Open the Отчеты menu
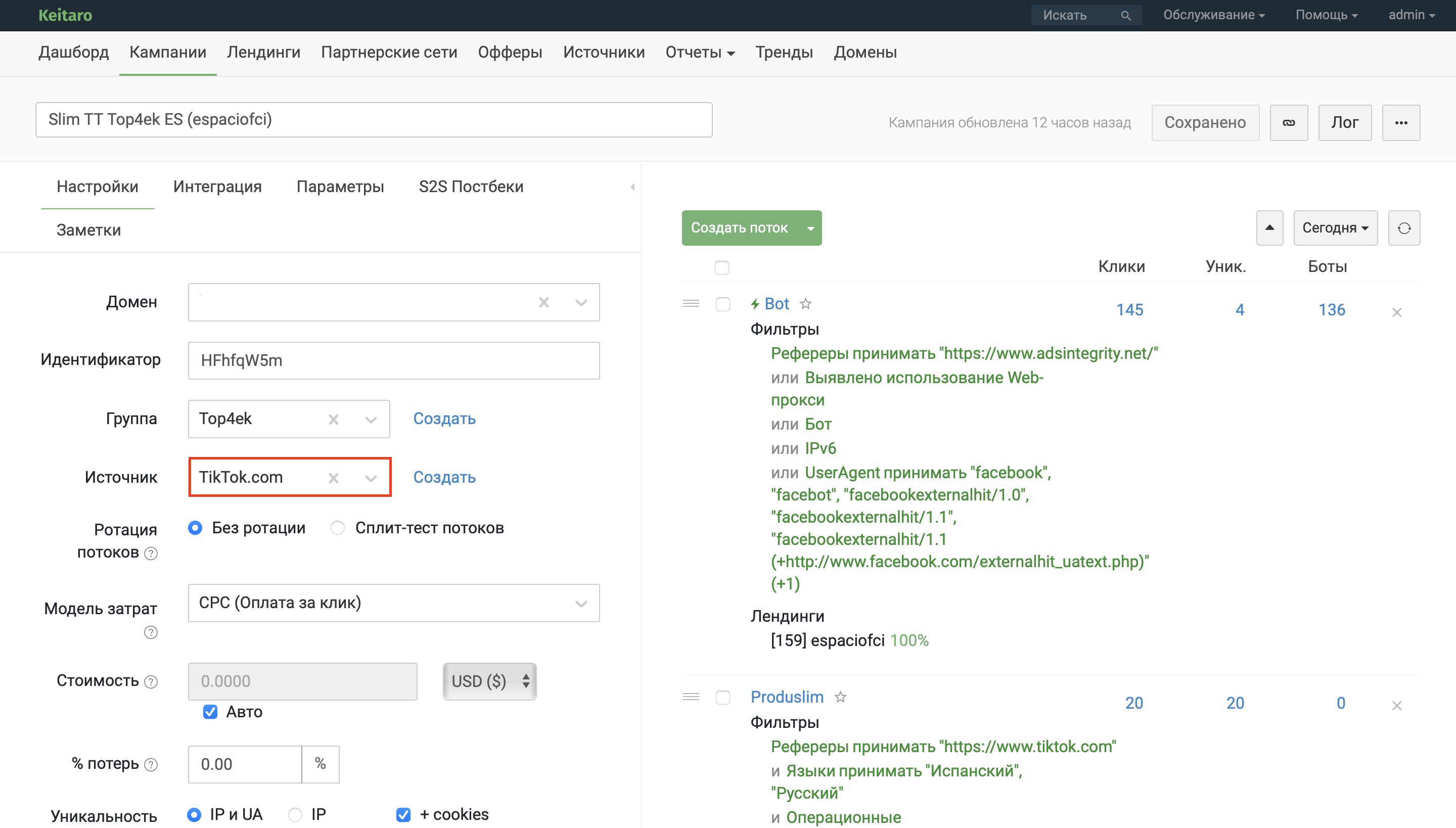1456x828 pixels. (700, 53)
